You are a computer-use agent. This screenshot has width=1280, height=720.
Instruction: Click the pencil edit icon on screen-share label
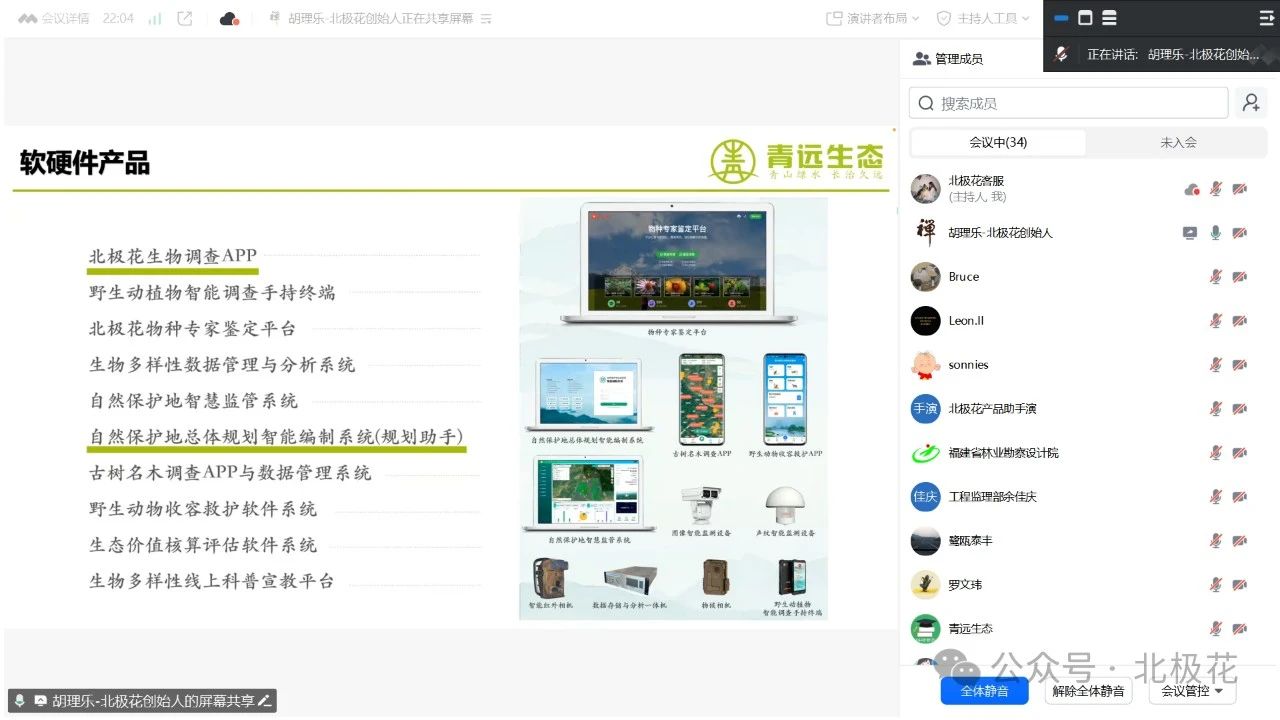(264, 701)
